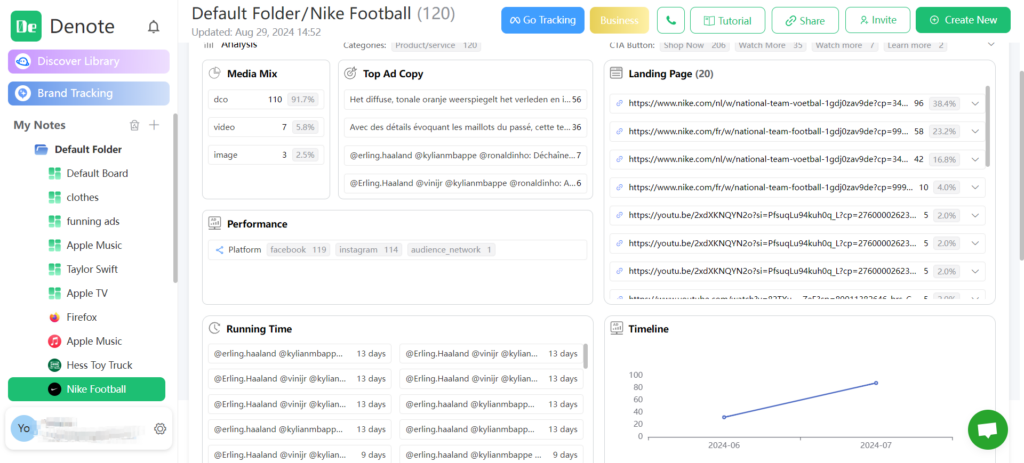Viewport: 1024px width, 463px height.
Task: Open the user settings gear icon
Action: pos(160,428)
